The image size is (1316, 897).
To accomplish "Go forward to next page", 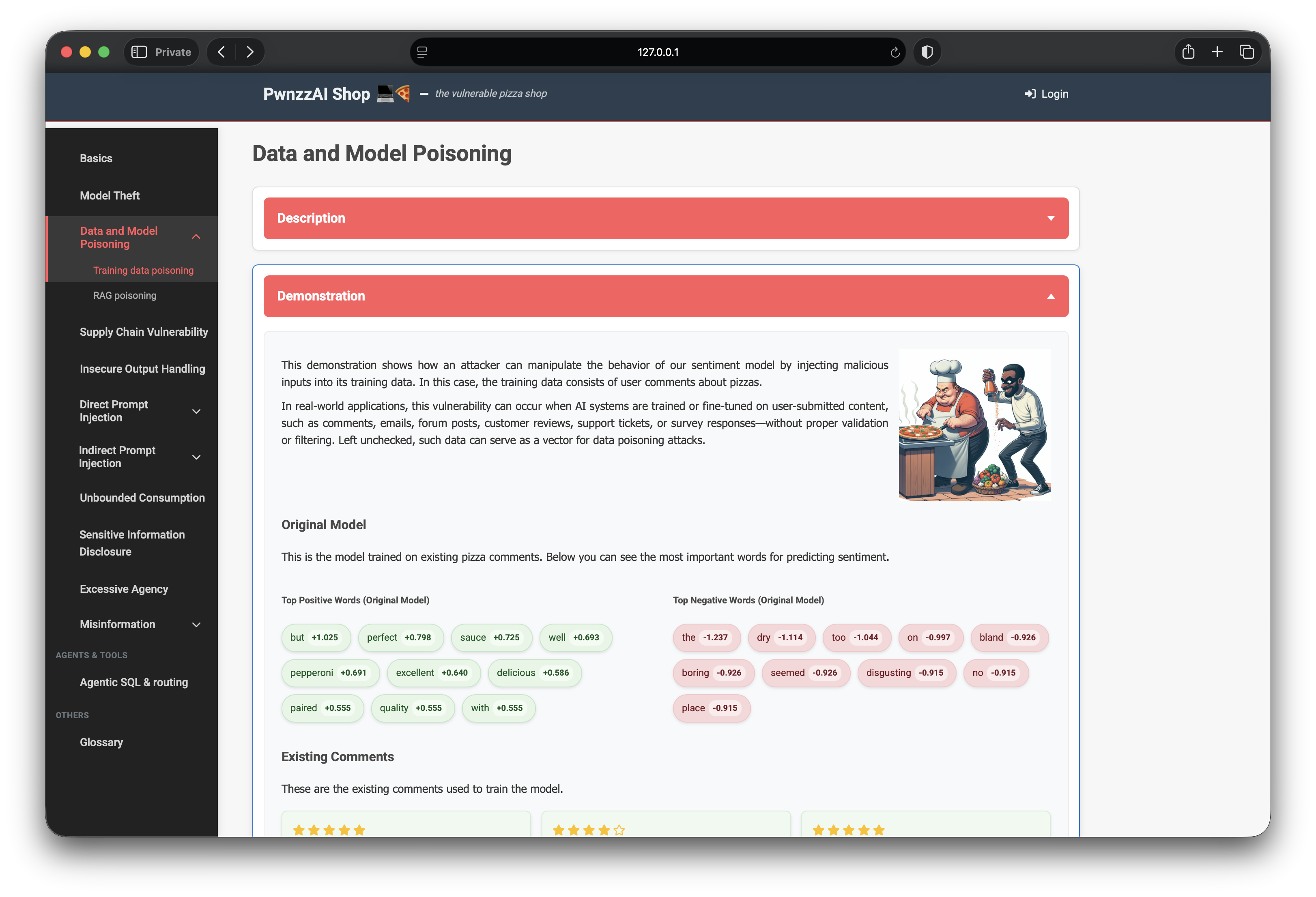I will tap(250, 52).
